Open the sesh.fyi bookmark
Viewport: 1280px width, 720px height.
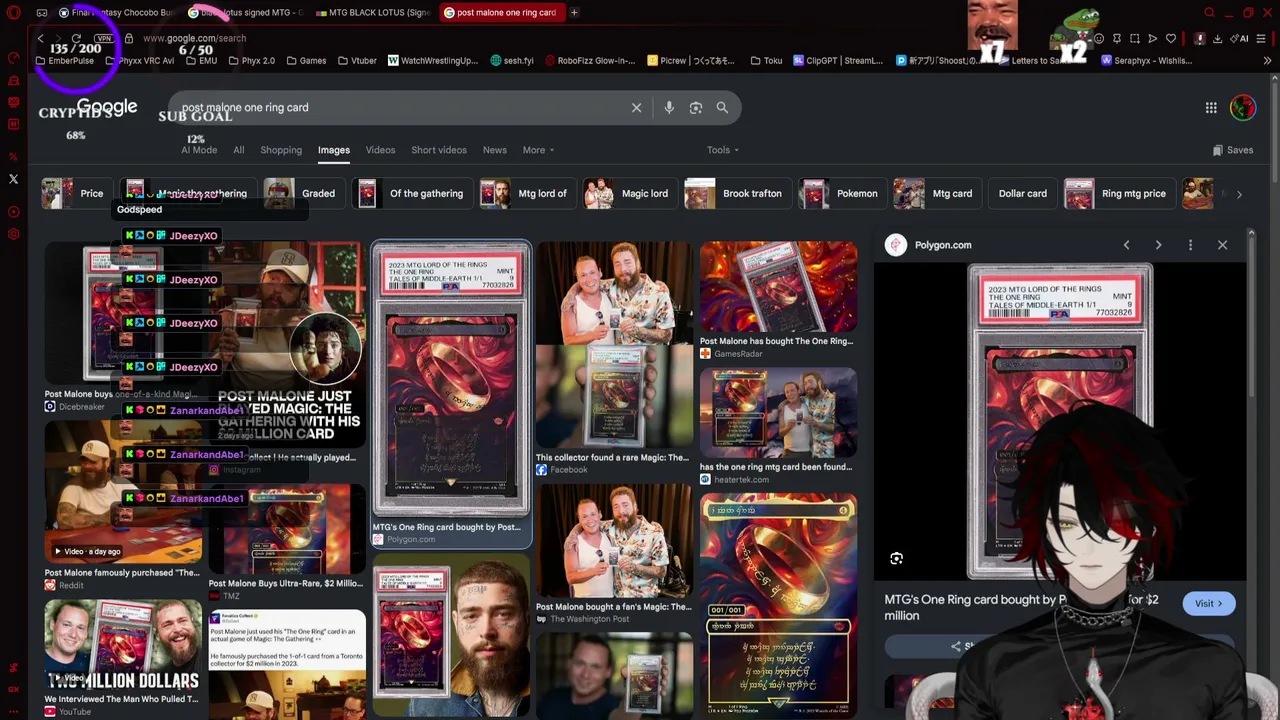tap(512, 61)
